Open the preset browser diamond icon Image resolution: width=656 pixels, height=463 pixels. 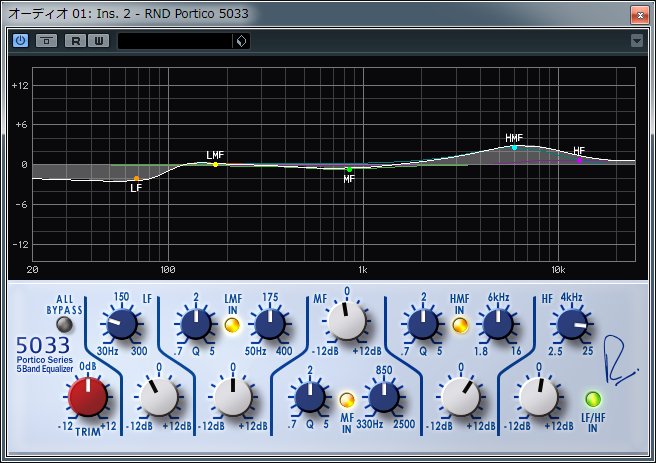point(241,41)
